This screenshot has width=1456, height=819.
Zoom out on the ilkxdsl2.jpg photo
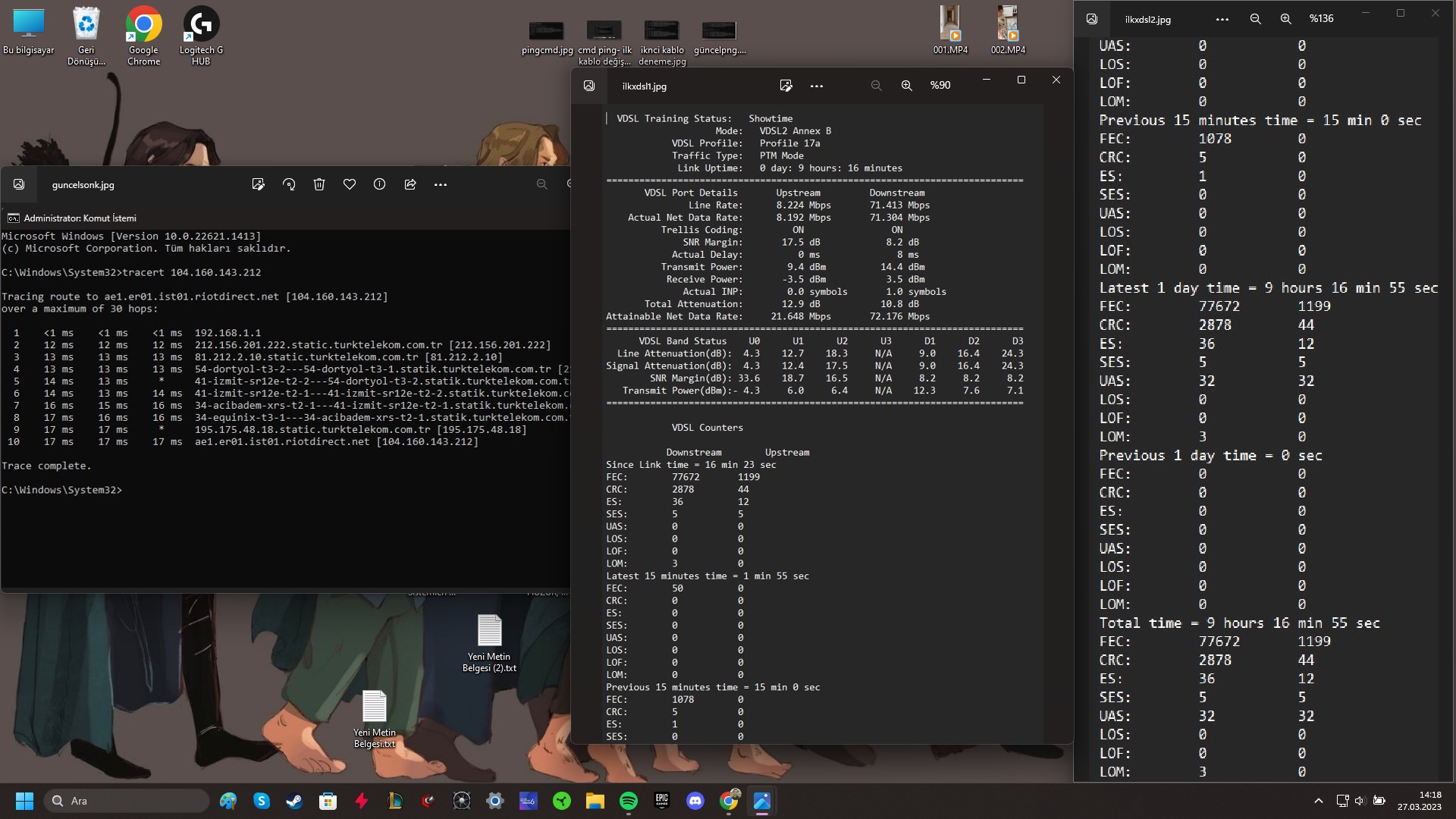pyautogui.click(x=1256, y=19)
